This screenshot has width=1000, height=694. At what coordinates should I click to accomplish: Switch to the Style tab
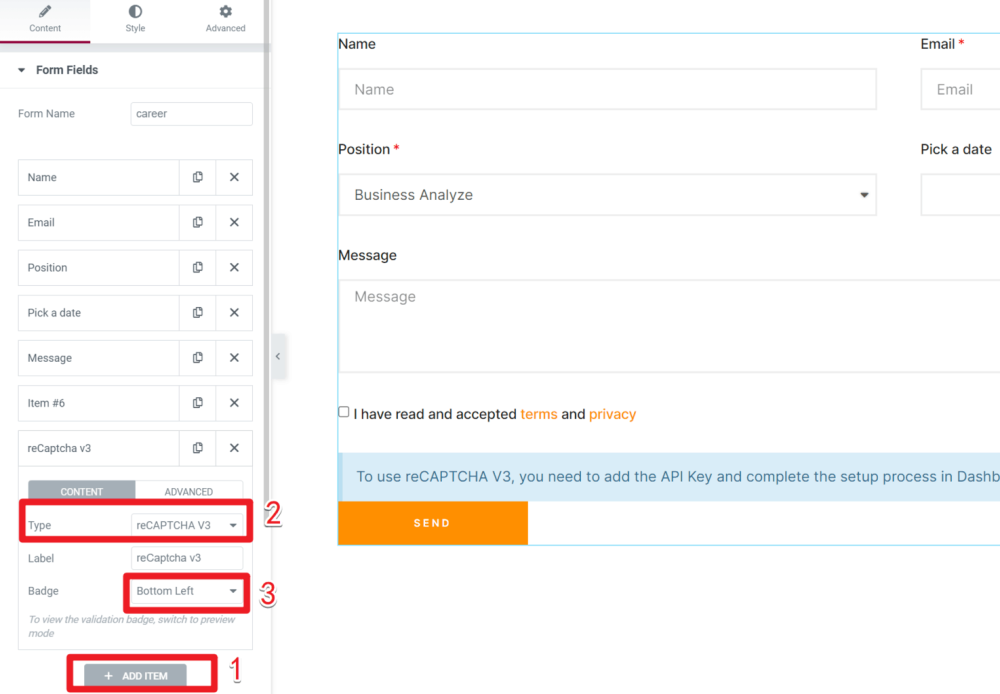click(x=135, y=20)
